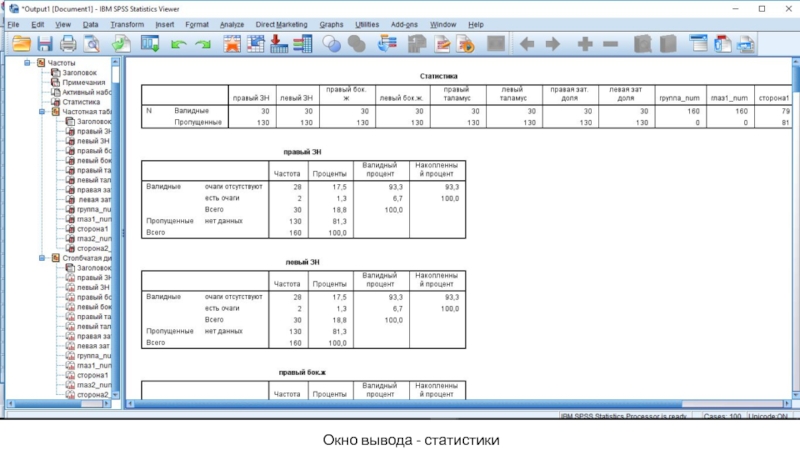This screenshot has height=450, width=800.
Task: Click the Save output icon
Action: coord(44,44)
